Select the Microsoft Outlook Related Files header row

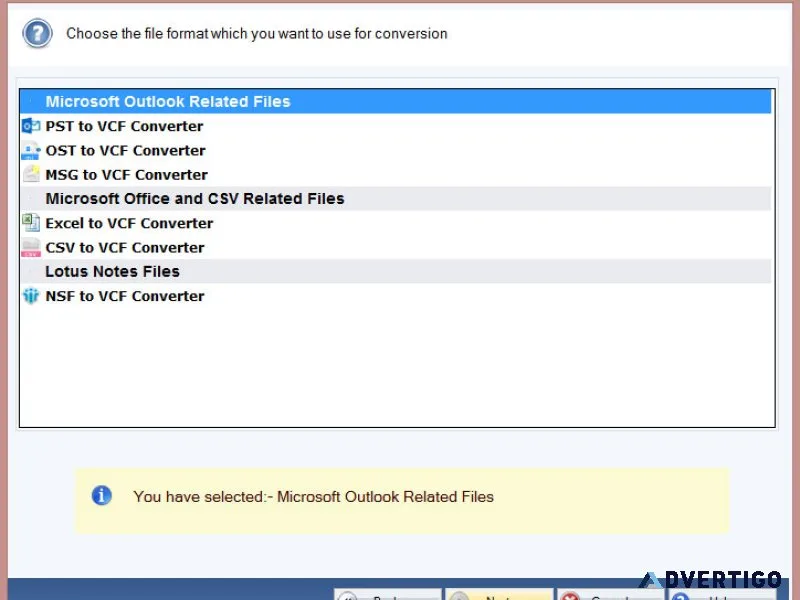point(395,102)
